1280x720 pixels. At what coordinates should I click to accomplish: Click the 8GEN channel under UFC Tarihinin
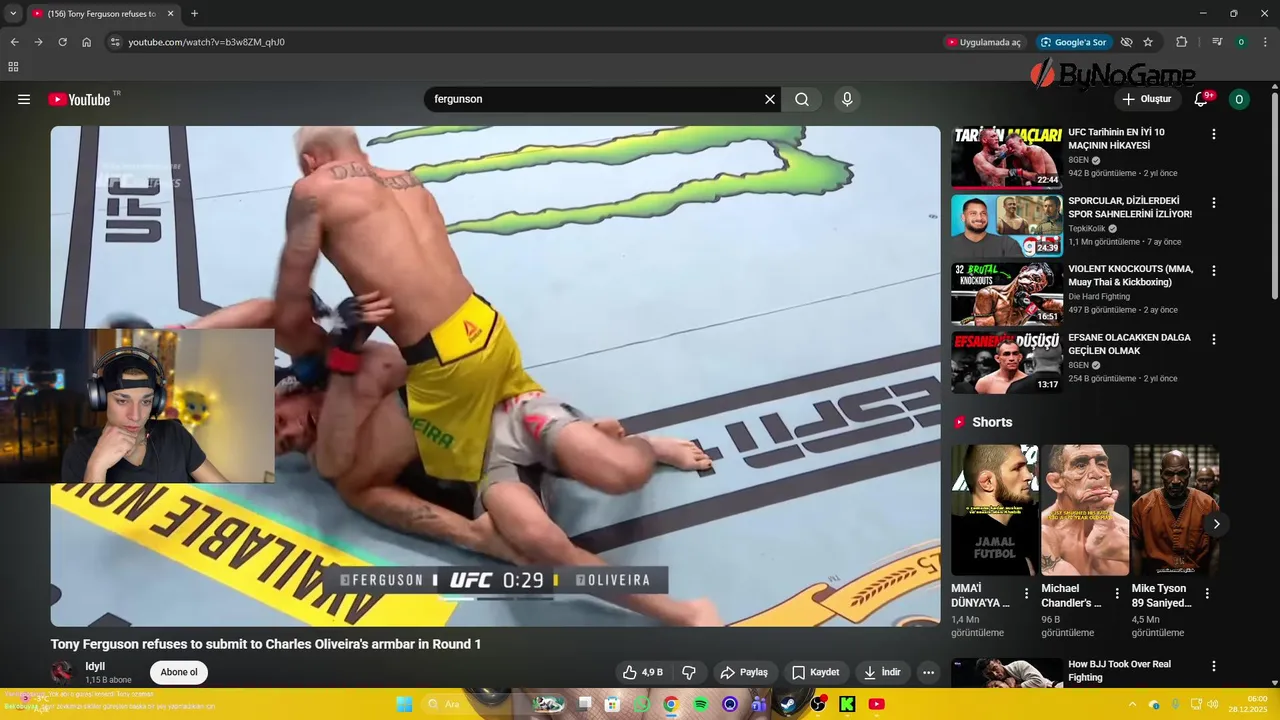tap(1078, 160)
